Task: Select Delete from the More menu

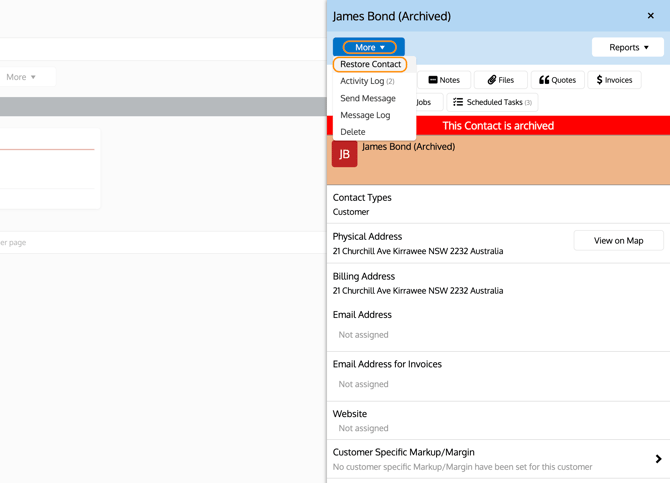Action: pyautogui.click(x=353, y=132)
